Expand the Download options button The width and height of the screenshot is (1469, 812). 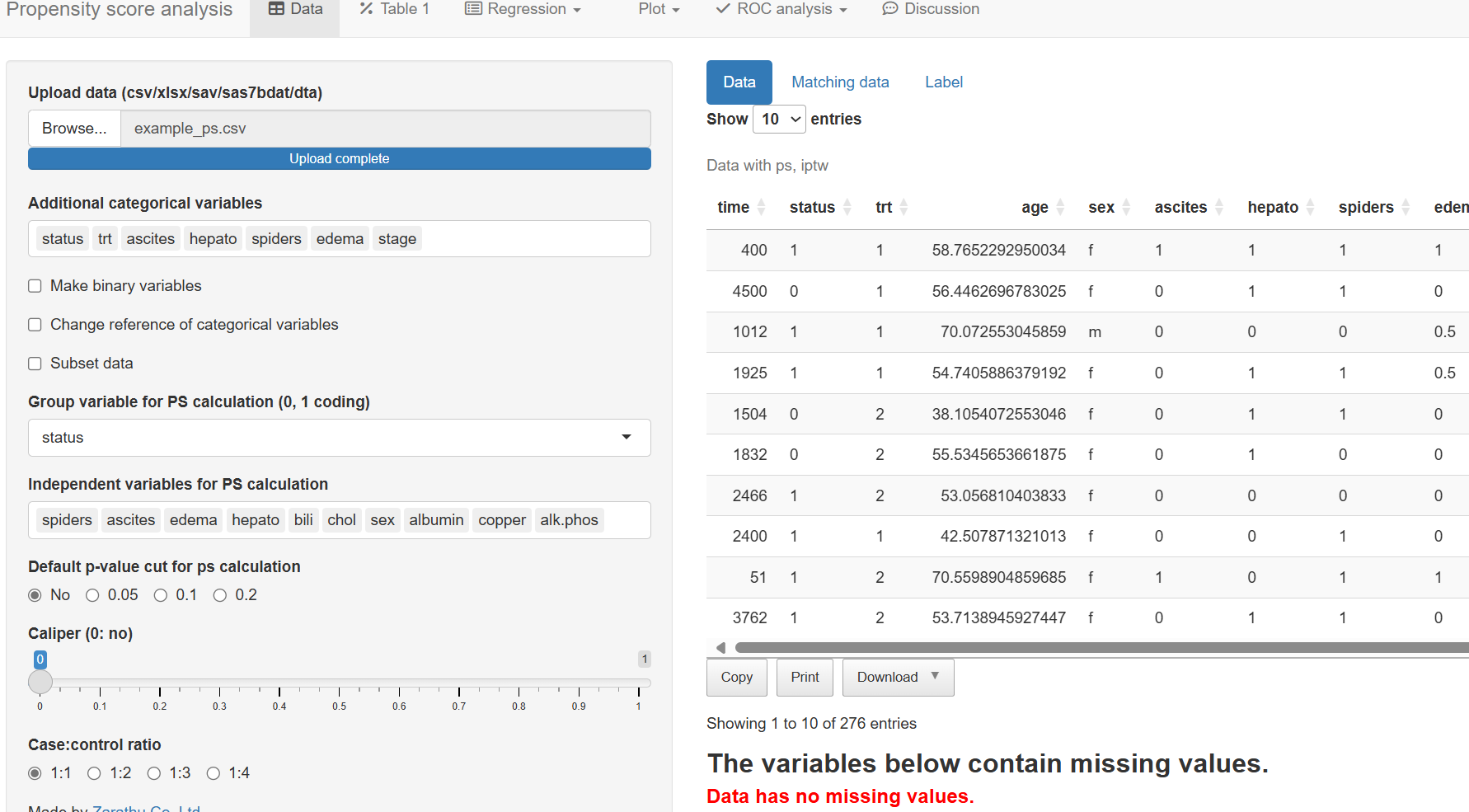point(898,678)
